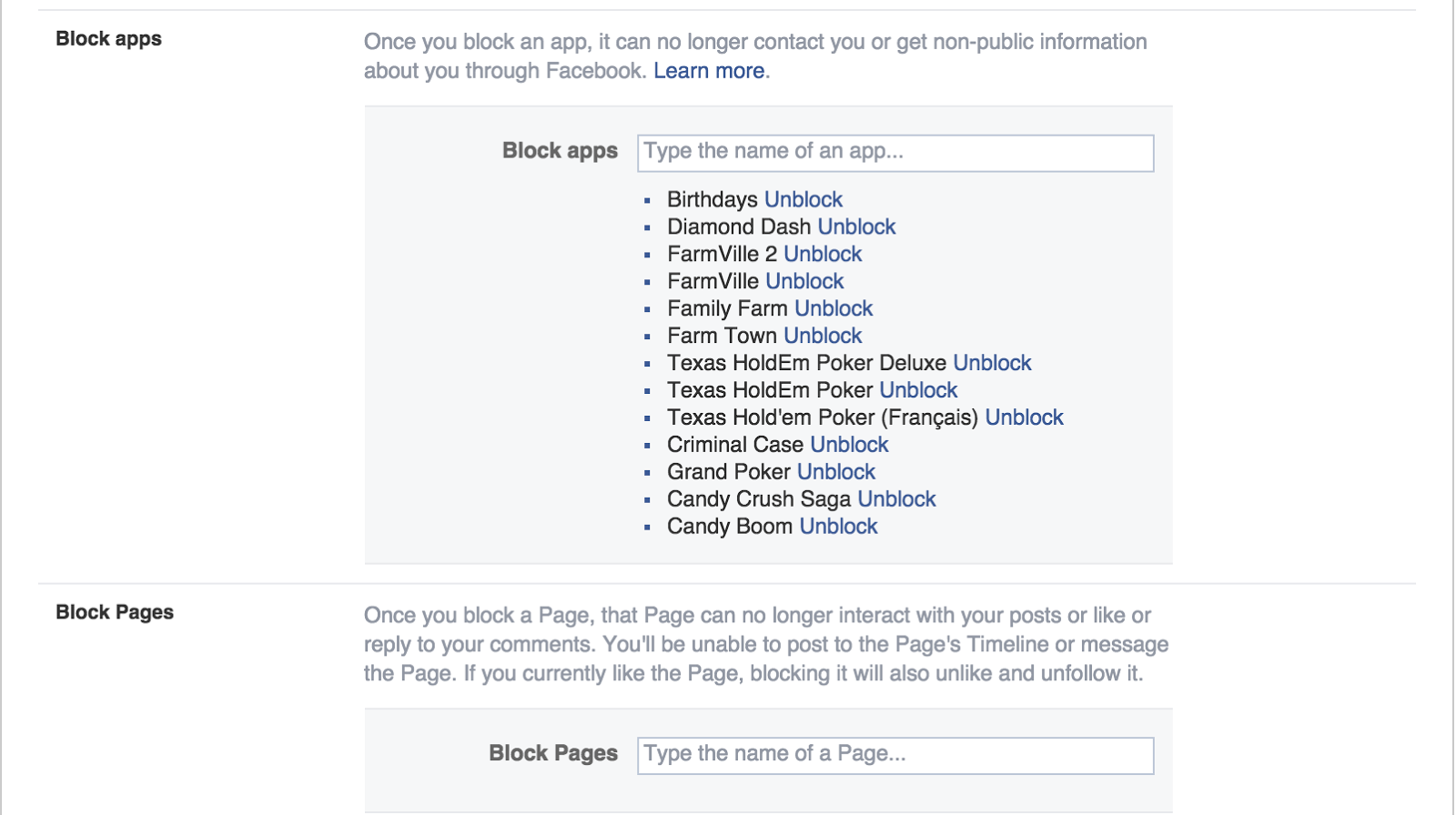The width and height of the screenshot is (1456, 815).
Task: Focus the Block Pages name field
Action: (895, 755)
